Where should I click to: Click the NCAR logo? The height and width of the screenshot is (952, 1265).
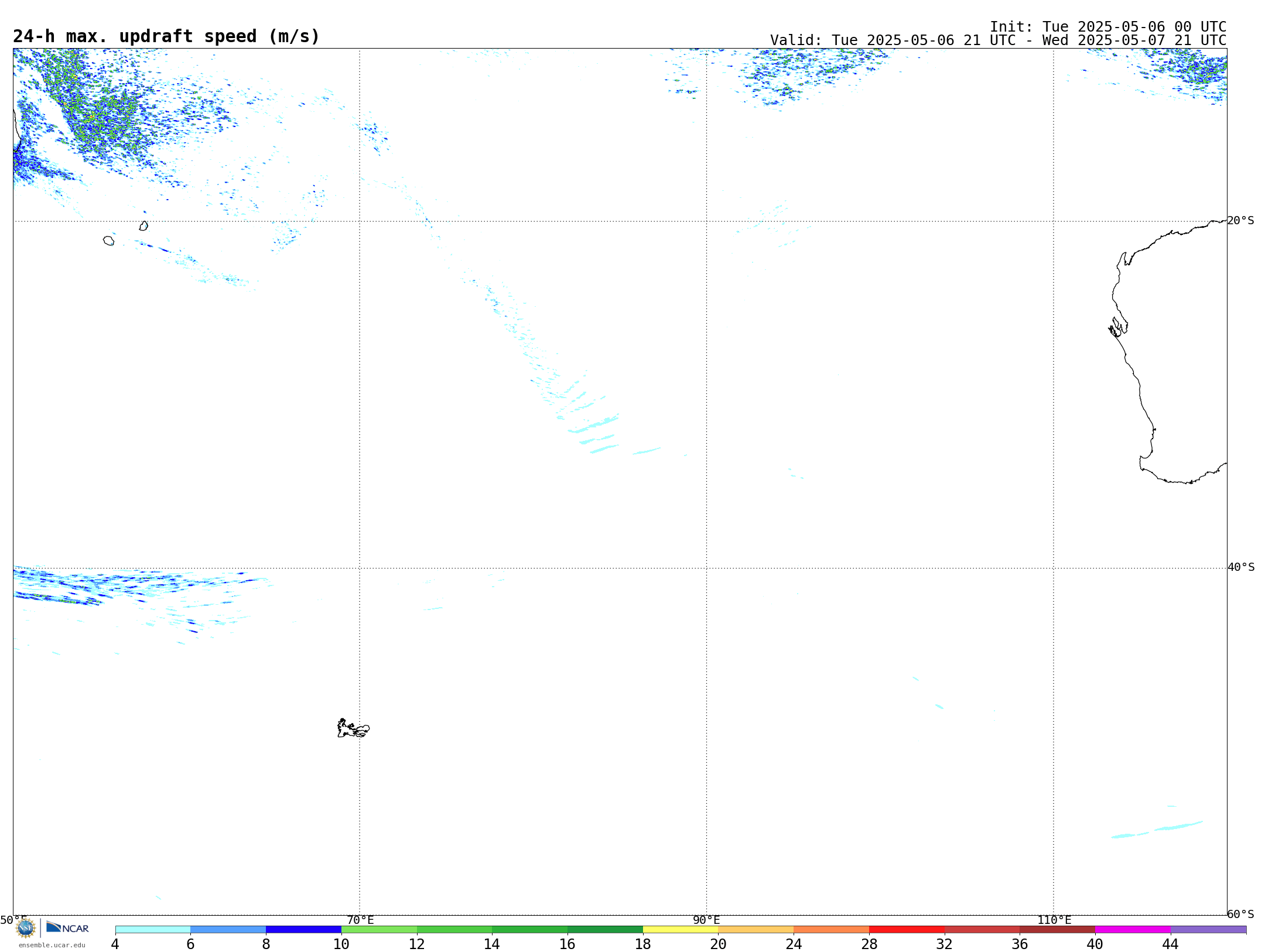[x=67, y=927]
